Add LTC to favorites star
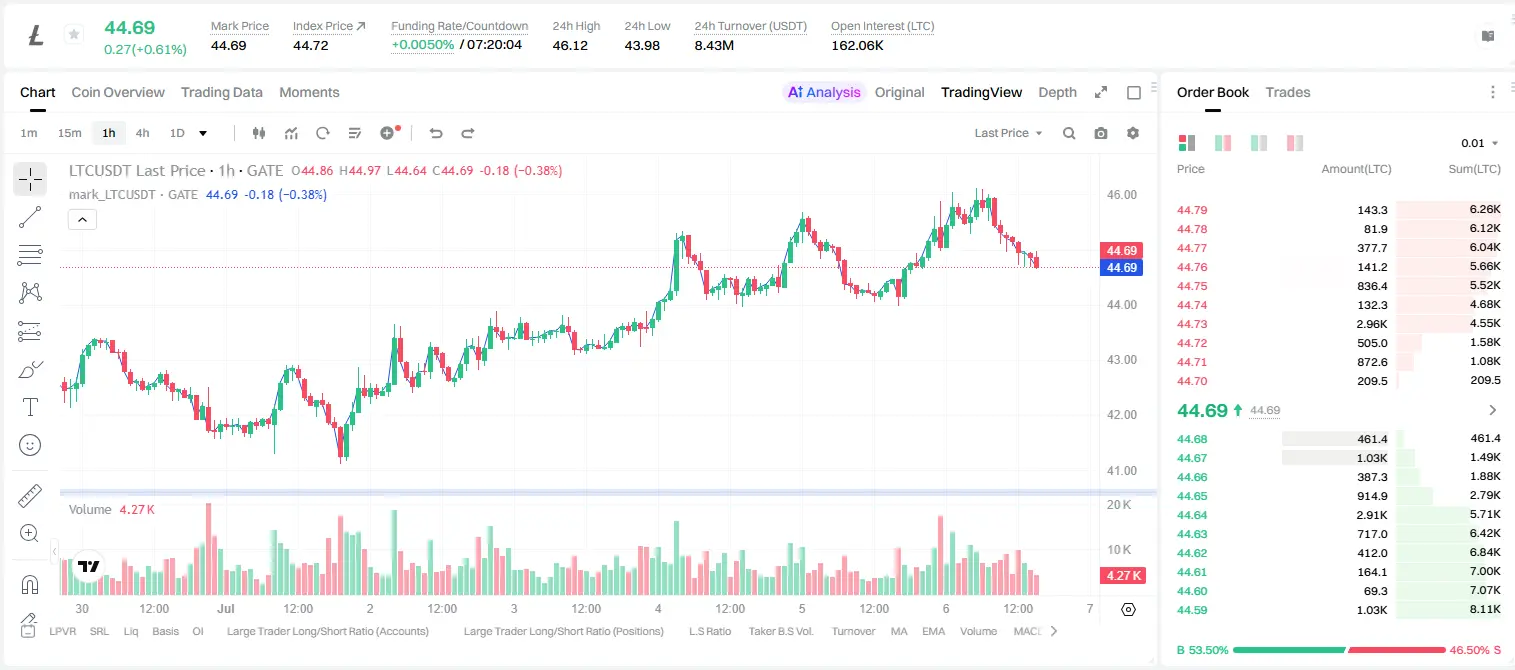Screen dimensions: 1515x670 [74, 35]
